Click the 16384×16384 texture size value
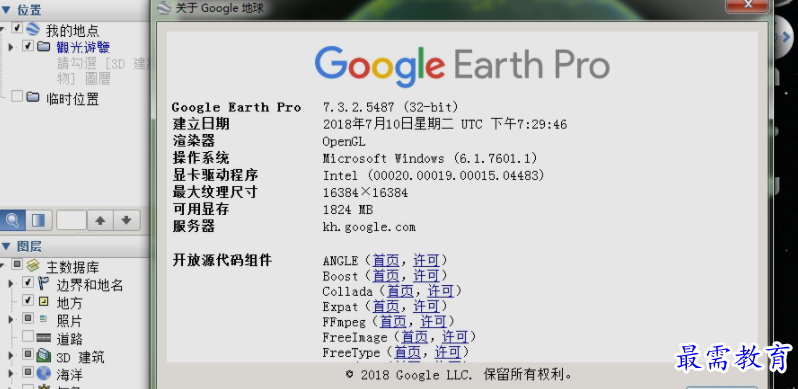The height and width of the screenshot is (389, 798). [x=365, y=192]
